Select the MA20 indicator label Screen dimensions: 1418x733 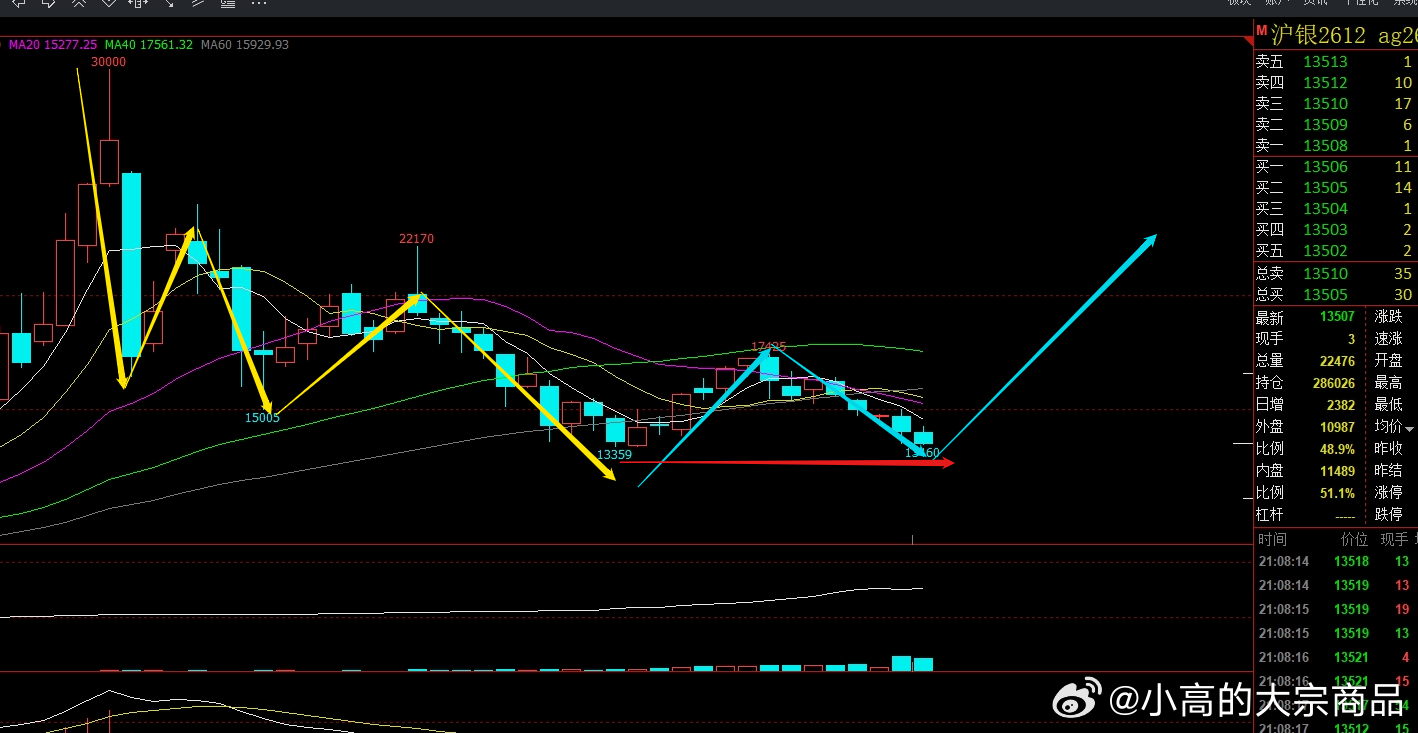(53, 45)
